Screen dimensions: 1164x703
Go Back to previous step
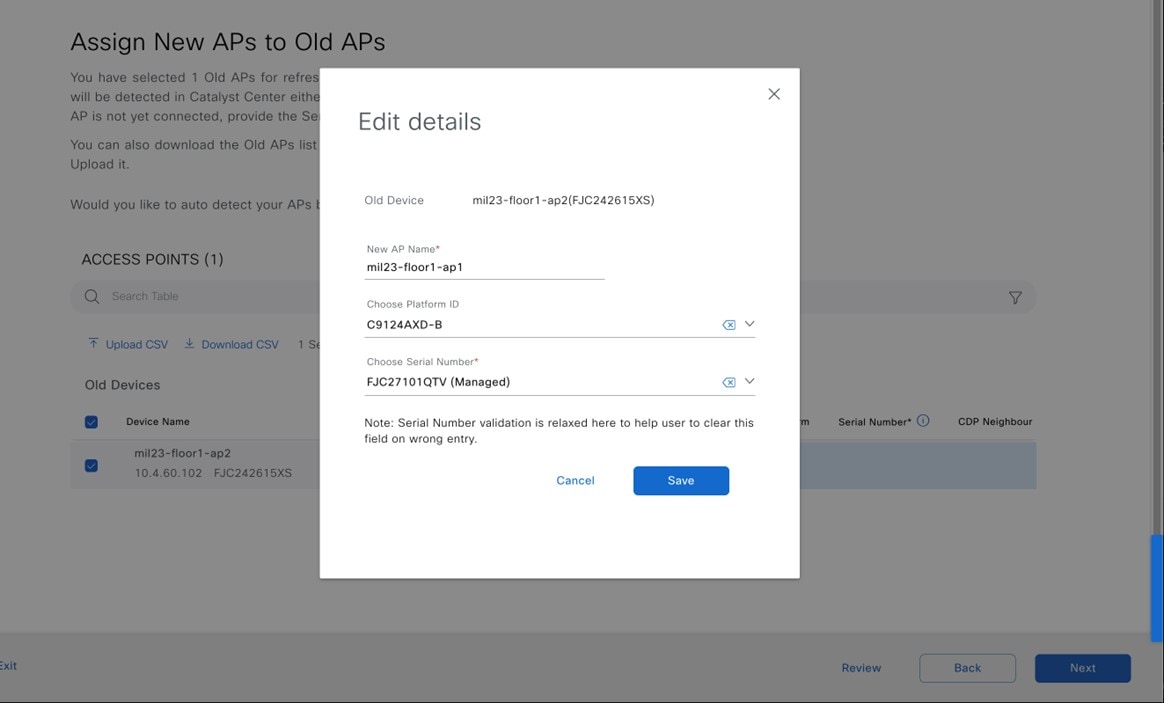[967, 668]
